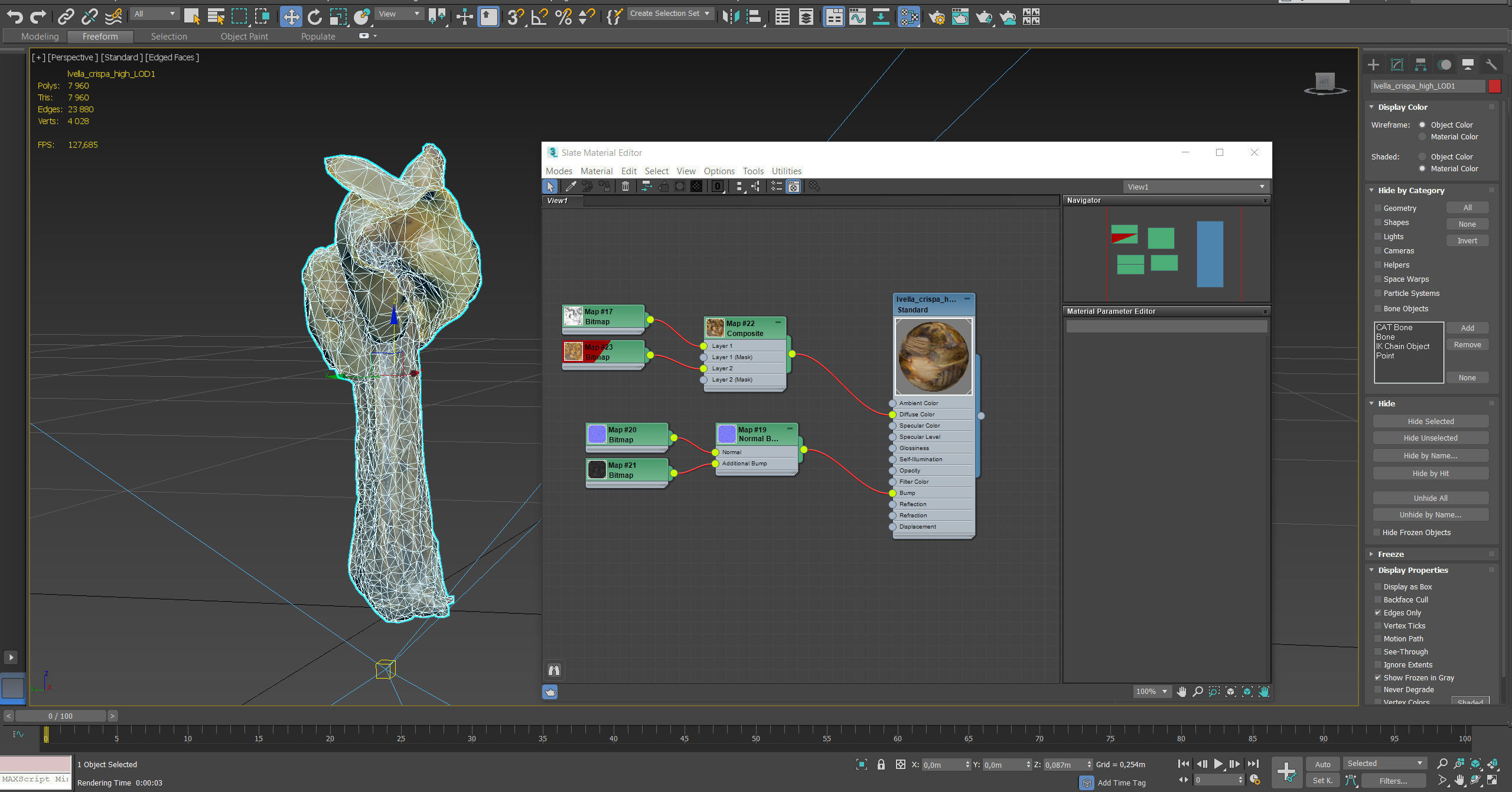This screenshot has height=792, width=1512.
Task: Open the Hierarchy command panel tab
Action: click(1420, 65)
